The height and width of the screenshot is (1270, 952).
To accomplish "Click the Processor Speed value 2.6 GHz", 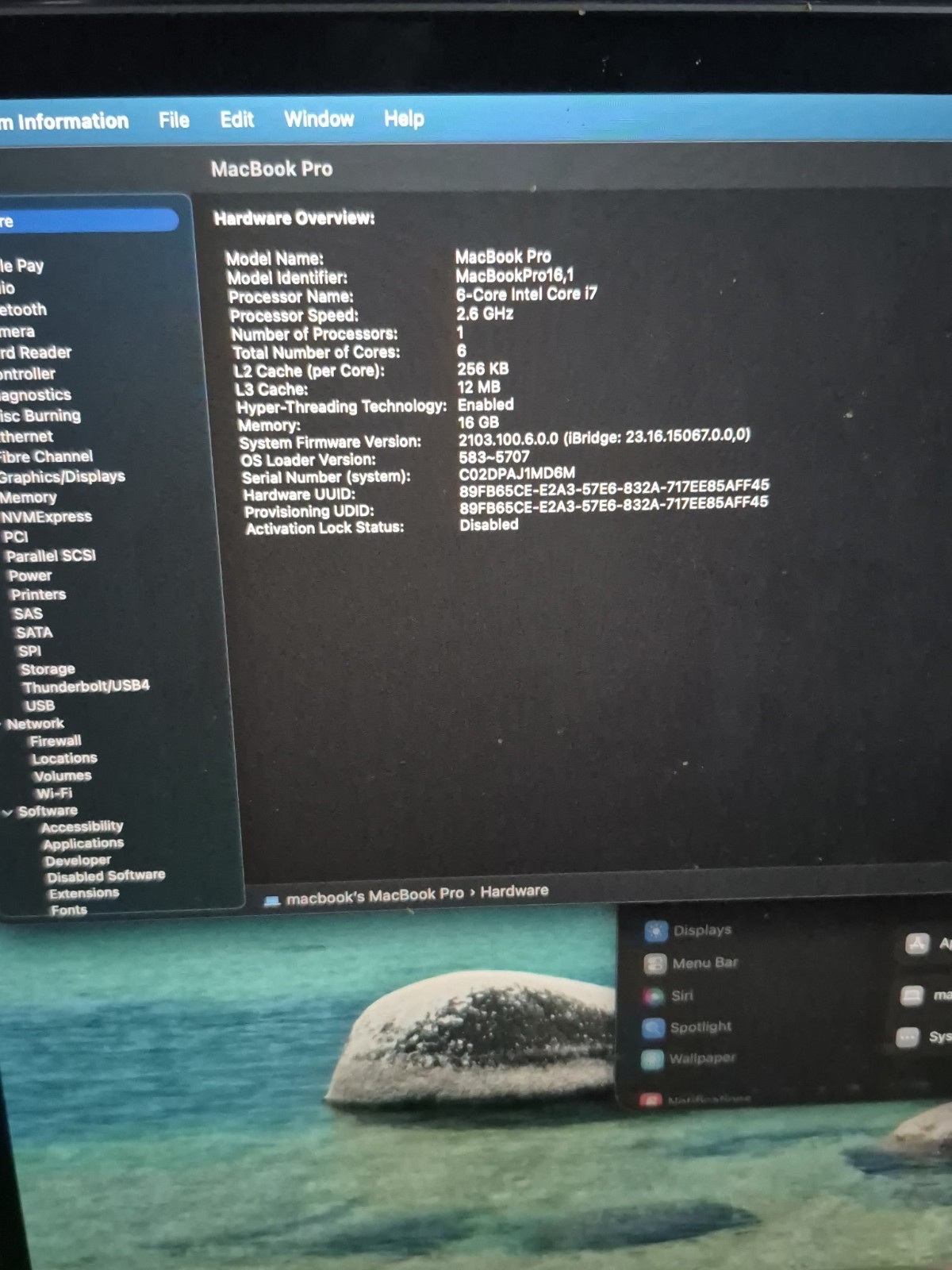I will [484, 314].
